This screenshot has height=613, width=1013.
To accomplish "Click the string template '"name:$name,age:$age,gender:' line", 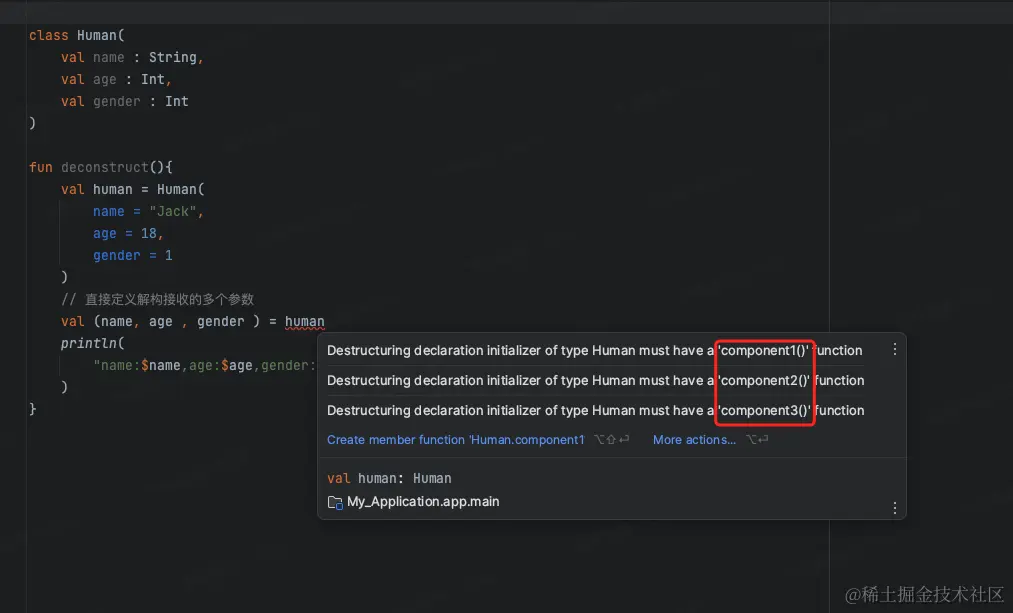I will (x=204, y=366).
